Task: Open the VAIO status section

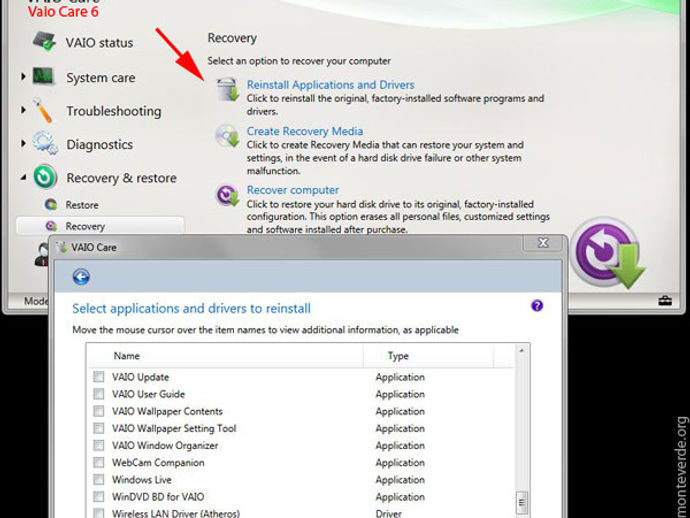Action: 99,43
